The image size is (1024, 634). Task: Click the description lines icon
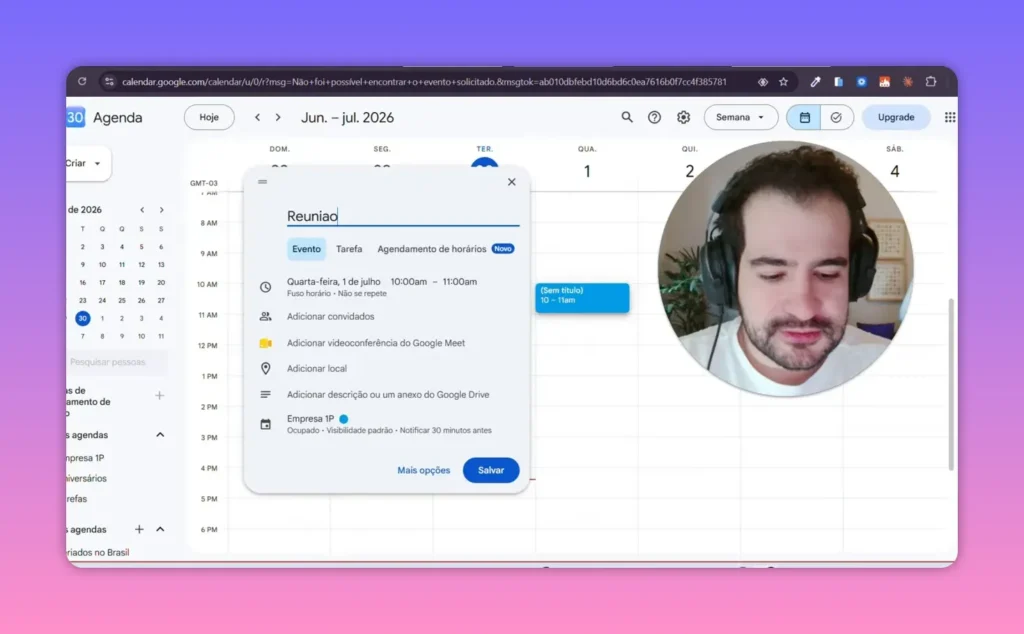point(265,394)
